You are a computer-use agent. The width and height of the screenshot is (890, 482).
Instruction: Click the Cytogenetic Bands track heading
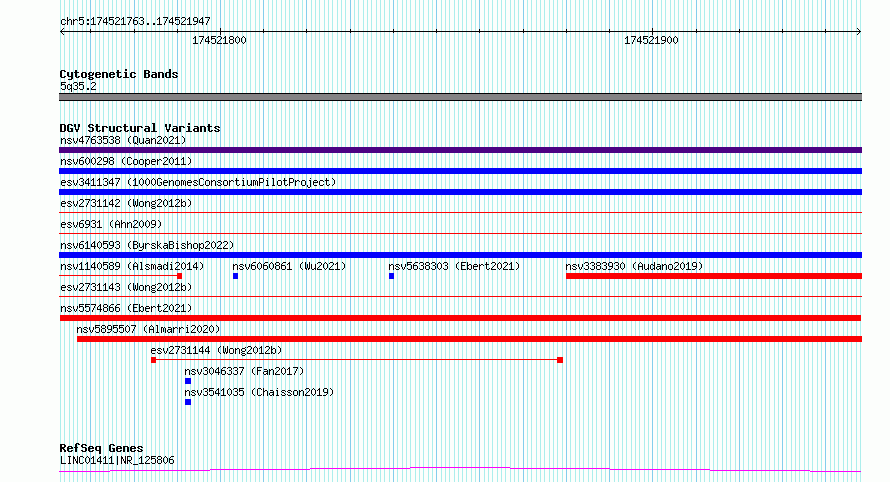(x=119, y=74)
